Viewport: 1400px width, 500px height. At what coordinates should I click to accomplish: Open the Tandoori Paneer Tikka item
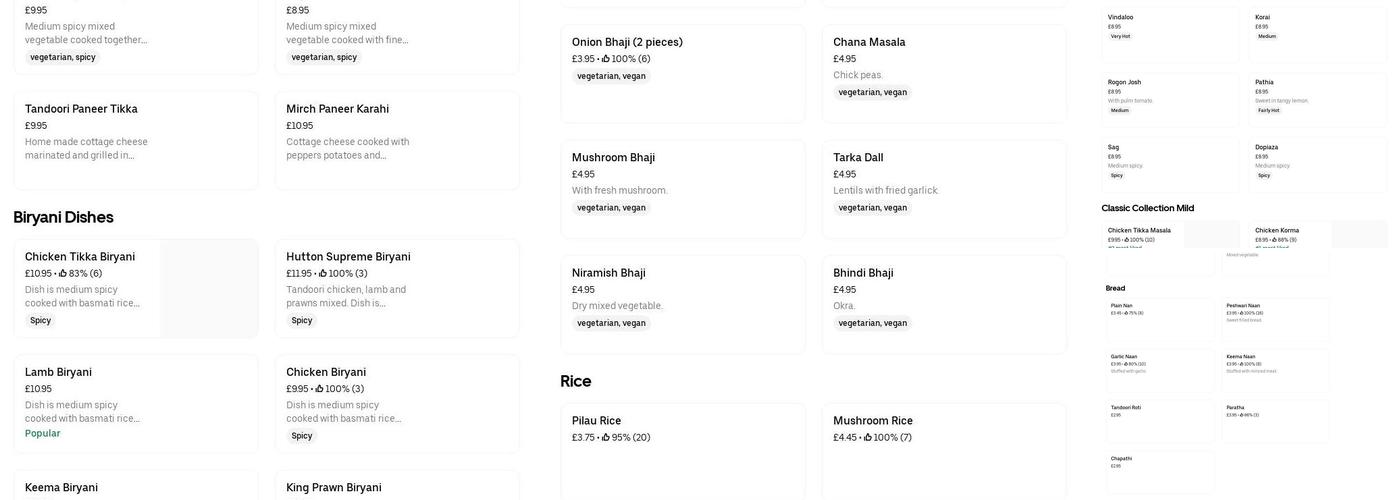[81, 109]
